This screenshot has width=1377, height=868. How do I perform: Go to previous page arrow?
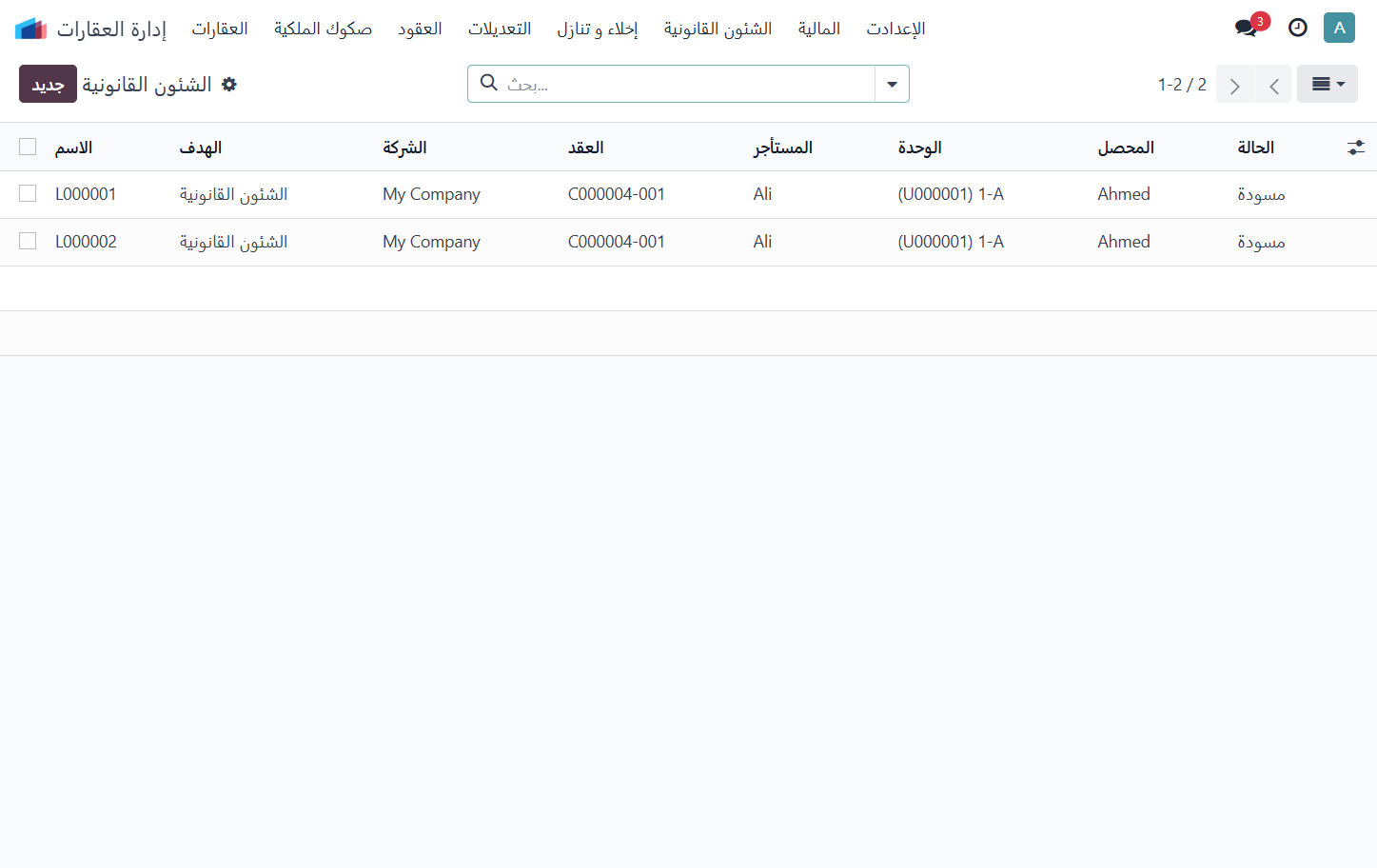point(1273,85)
